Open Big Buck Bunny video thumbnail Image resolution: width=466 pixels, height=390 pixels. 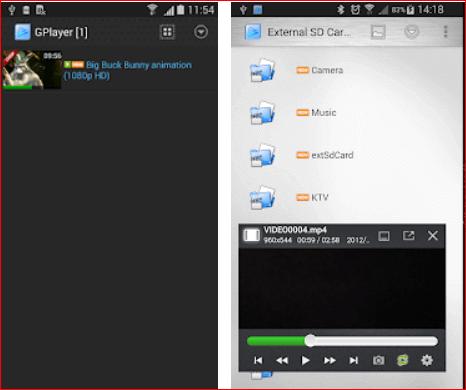pos(32,70)
